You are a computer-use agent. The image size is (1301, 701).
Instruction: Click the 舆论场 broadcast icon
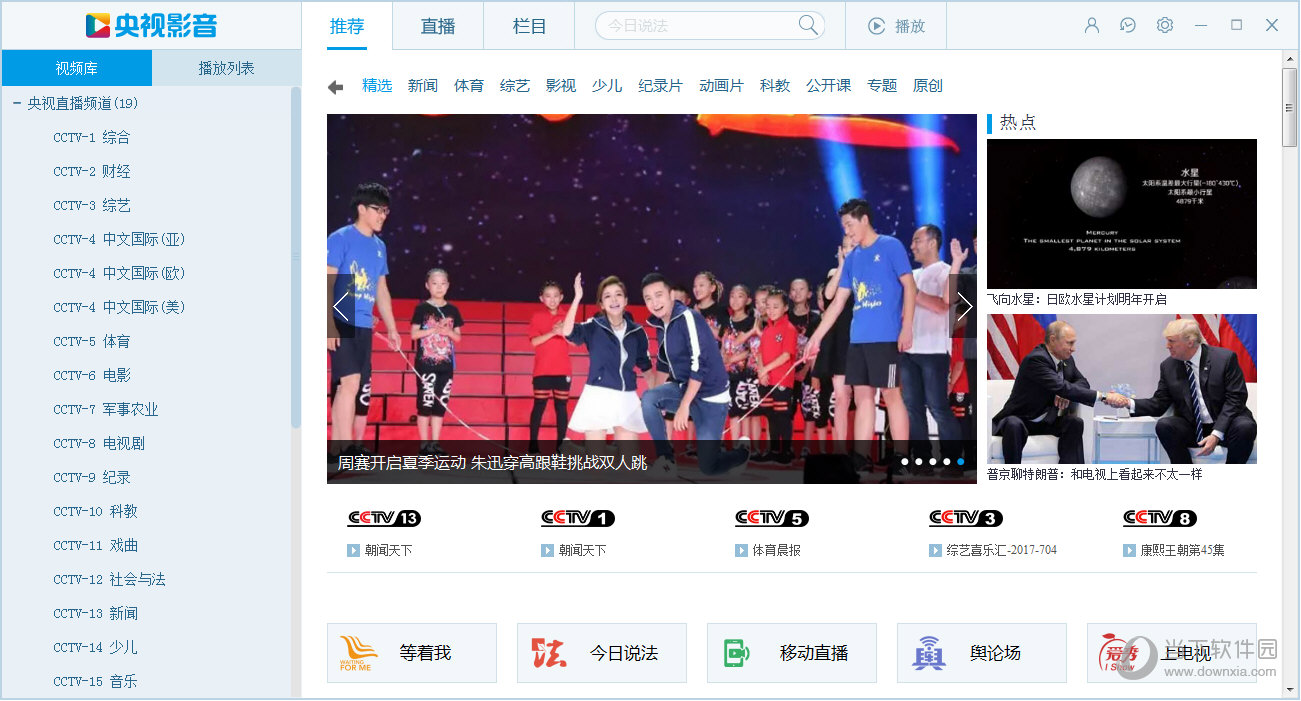[x=929, y=653]
